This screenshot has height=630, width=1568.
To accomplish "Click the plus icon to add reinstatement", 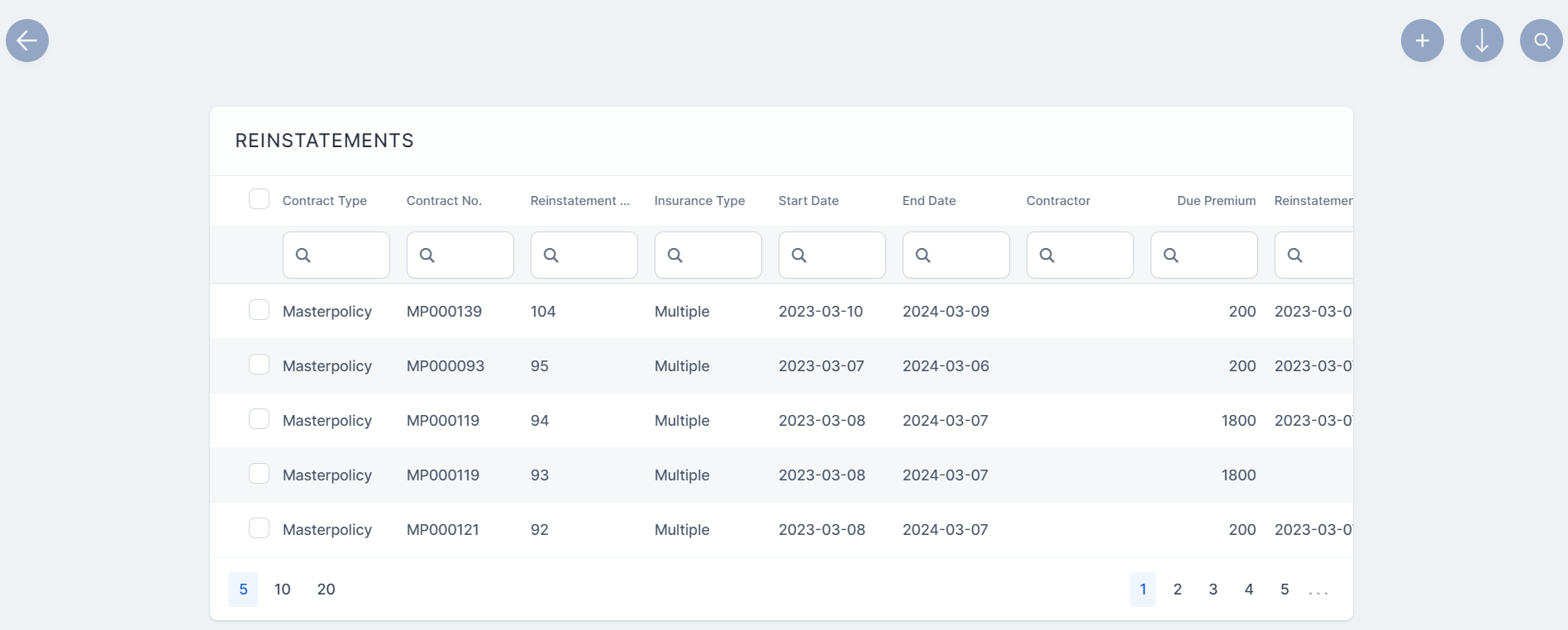I will [1422, 41].
